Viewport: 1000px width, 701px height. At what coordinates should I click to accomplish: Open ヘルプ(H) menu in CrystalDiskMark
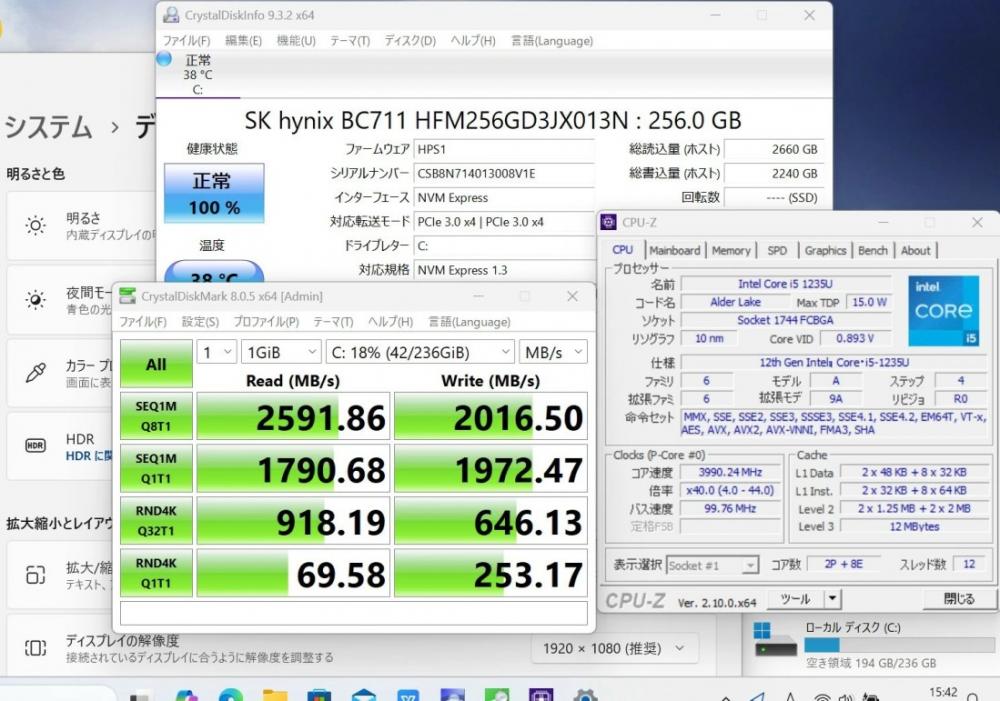(x=390, y=321)
